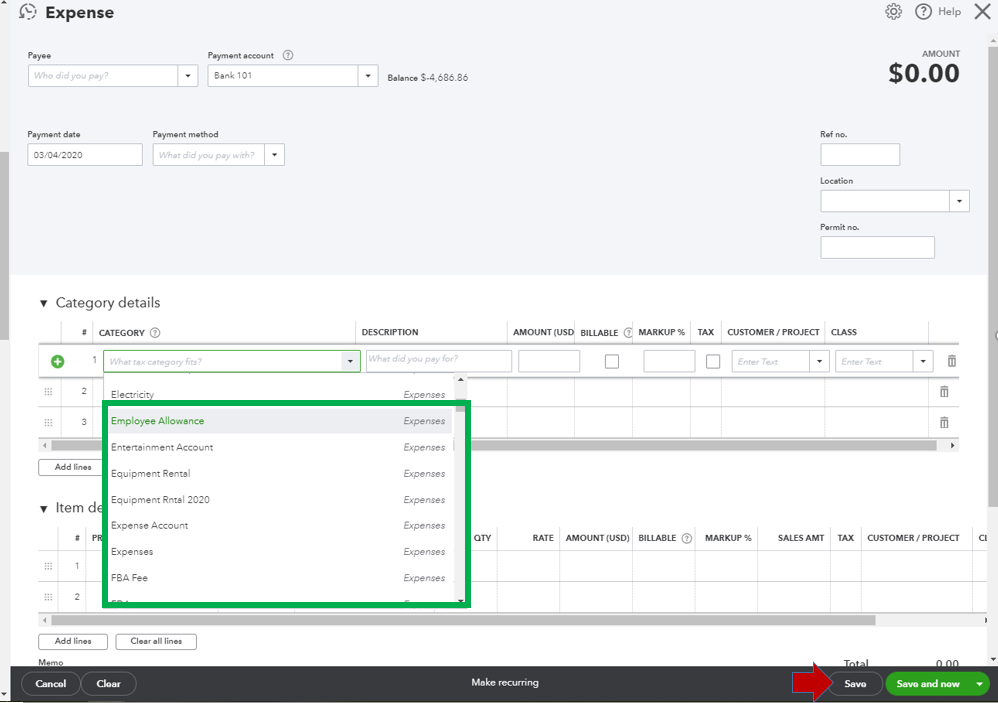Grab the drag handle of item line 2
Image resolution: width=998 pixels, height=703 pixels.
coord(48,597)
